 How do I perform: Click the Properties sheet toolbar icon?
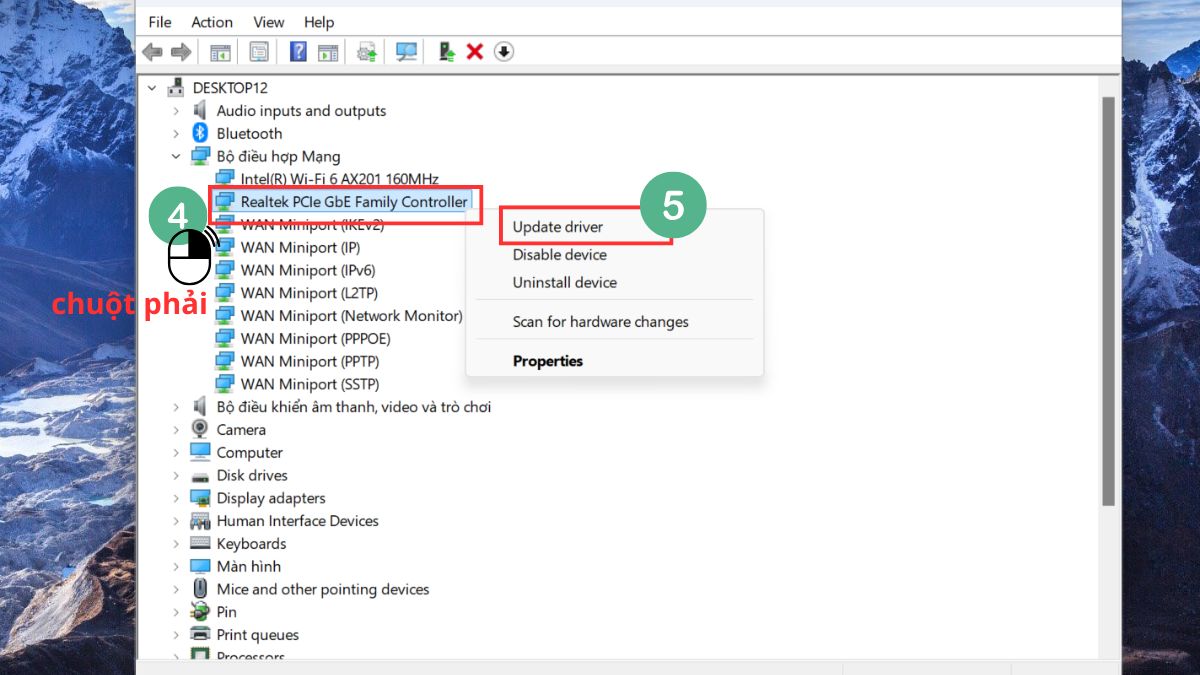[x=259, y=52]
